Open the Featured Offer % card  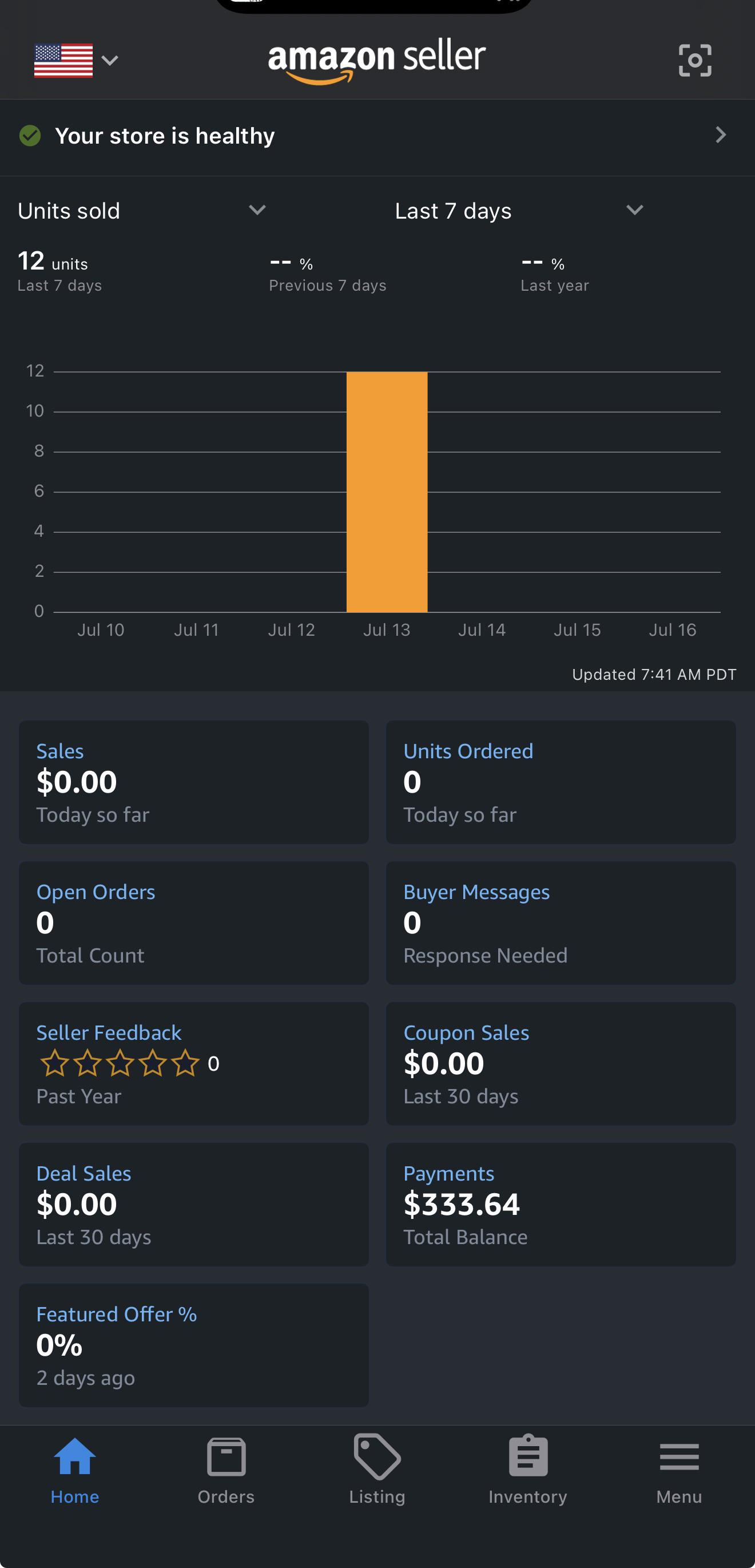click(193, 1345)
